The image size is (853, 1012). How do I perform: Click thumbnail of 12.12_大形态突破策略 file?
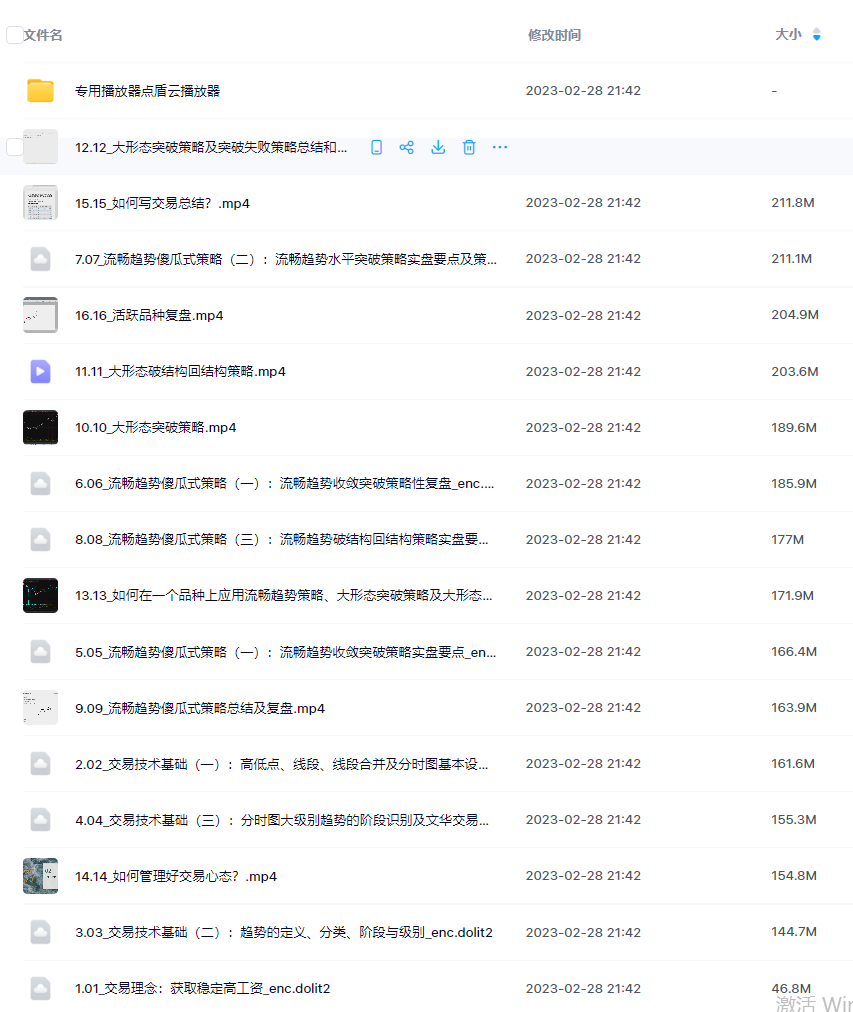click(40, 147)
